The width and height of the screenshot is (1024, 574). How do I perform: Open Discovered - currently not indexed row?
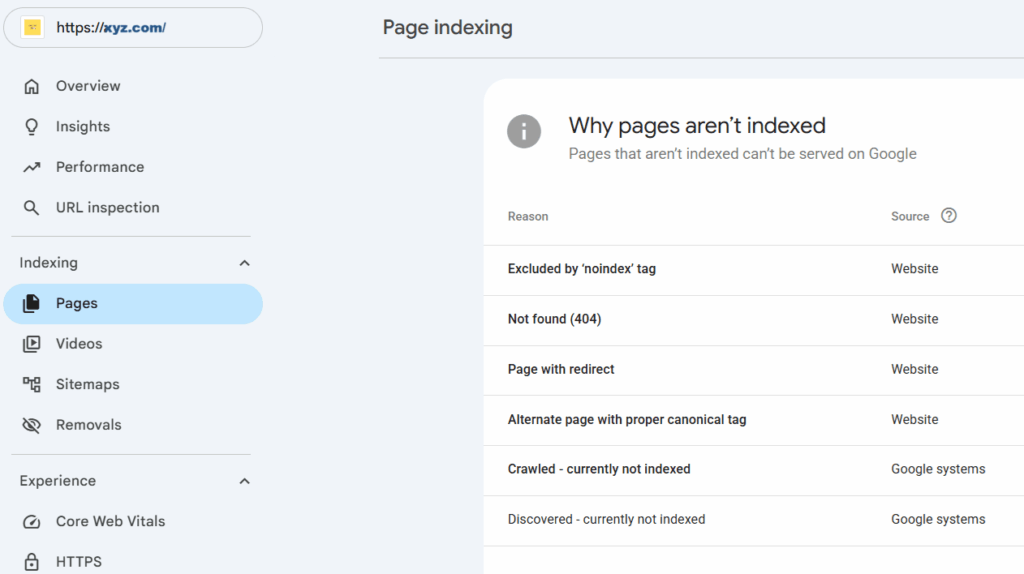(x=754, y=521)
